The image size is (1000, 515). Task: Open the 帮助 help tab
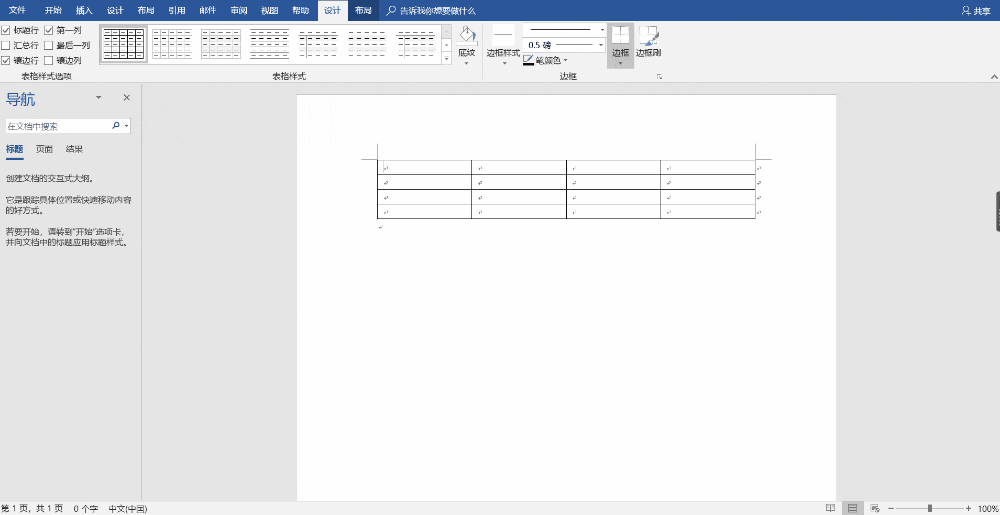[300, 11]
